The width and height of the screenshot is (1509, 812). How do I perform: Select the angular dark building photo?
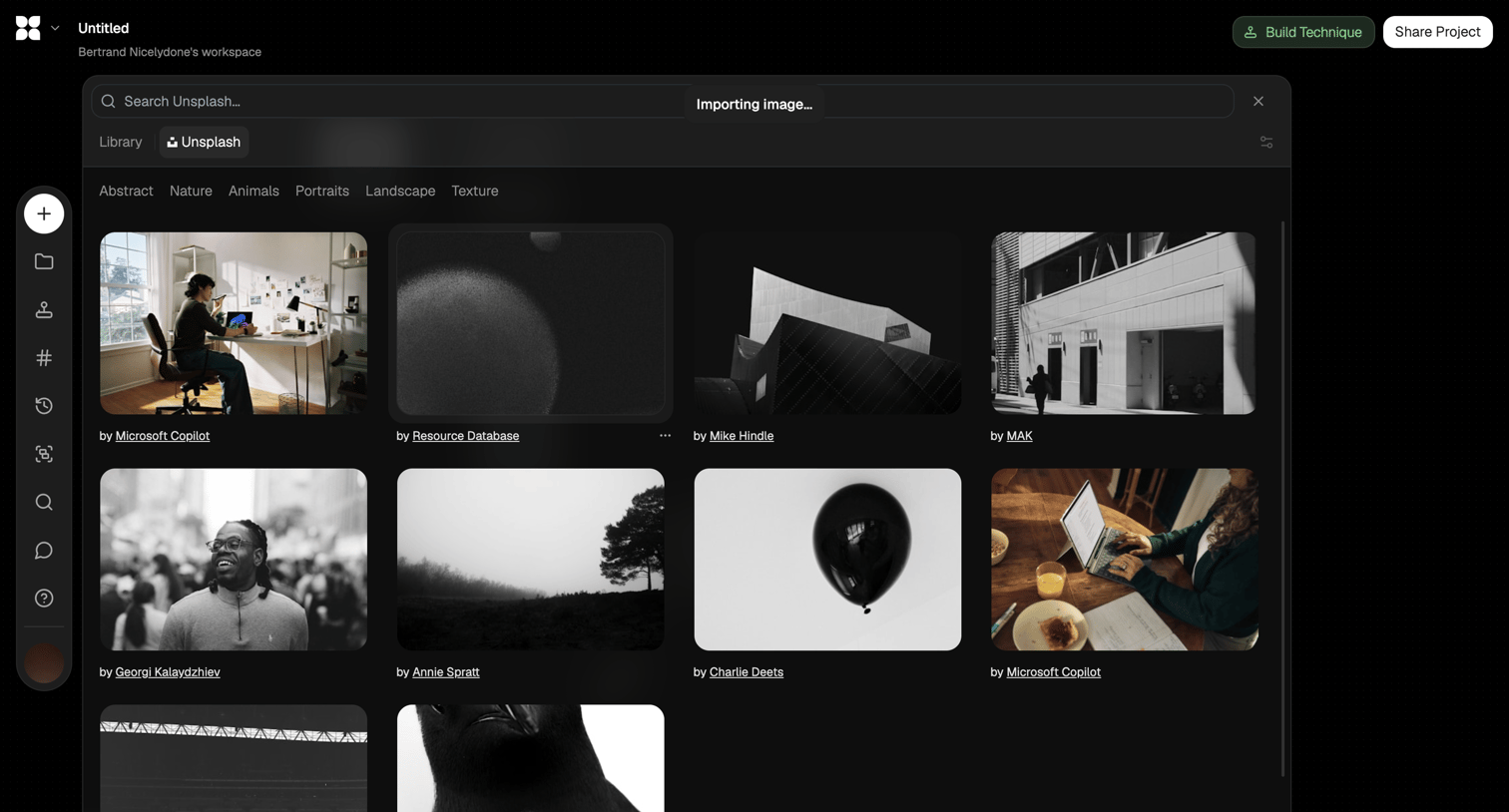point(827,323)
